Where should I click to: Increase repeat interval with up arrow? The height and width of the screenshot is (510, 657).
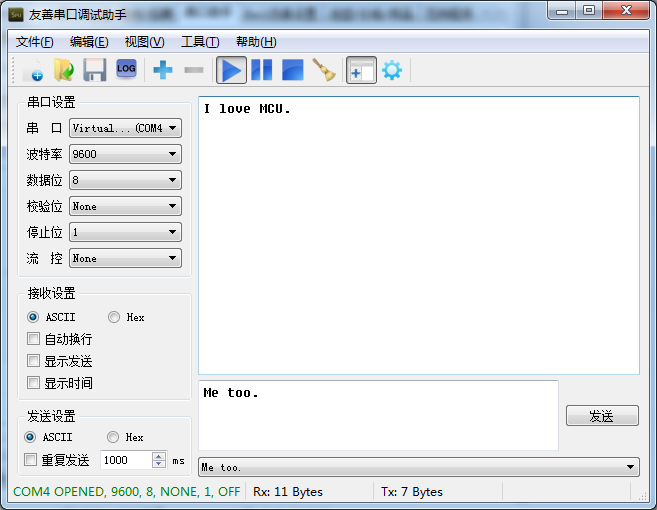pos(158,456)
